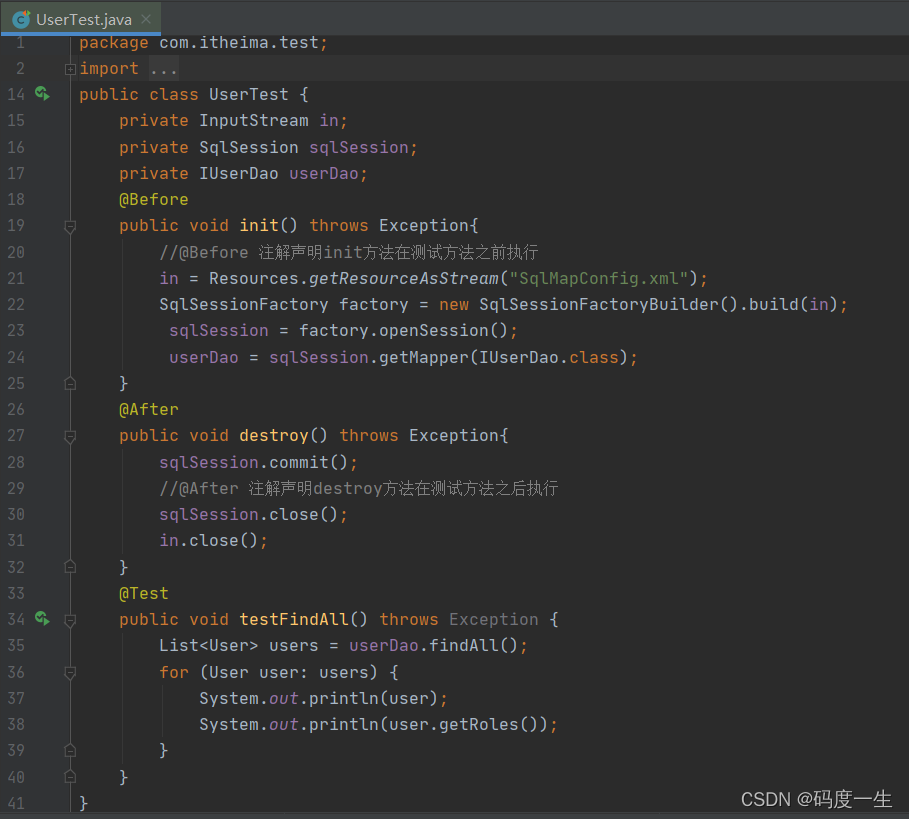Run UserTest class via gutter icon
The image size is (909, 819).
pyautogui.click(x=42, y=93)
